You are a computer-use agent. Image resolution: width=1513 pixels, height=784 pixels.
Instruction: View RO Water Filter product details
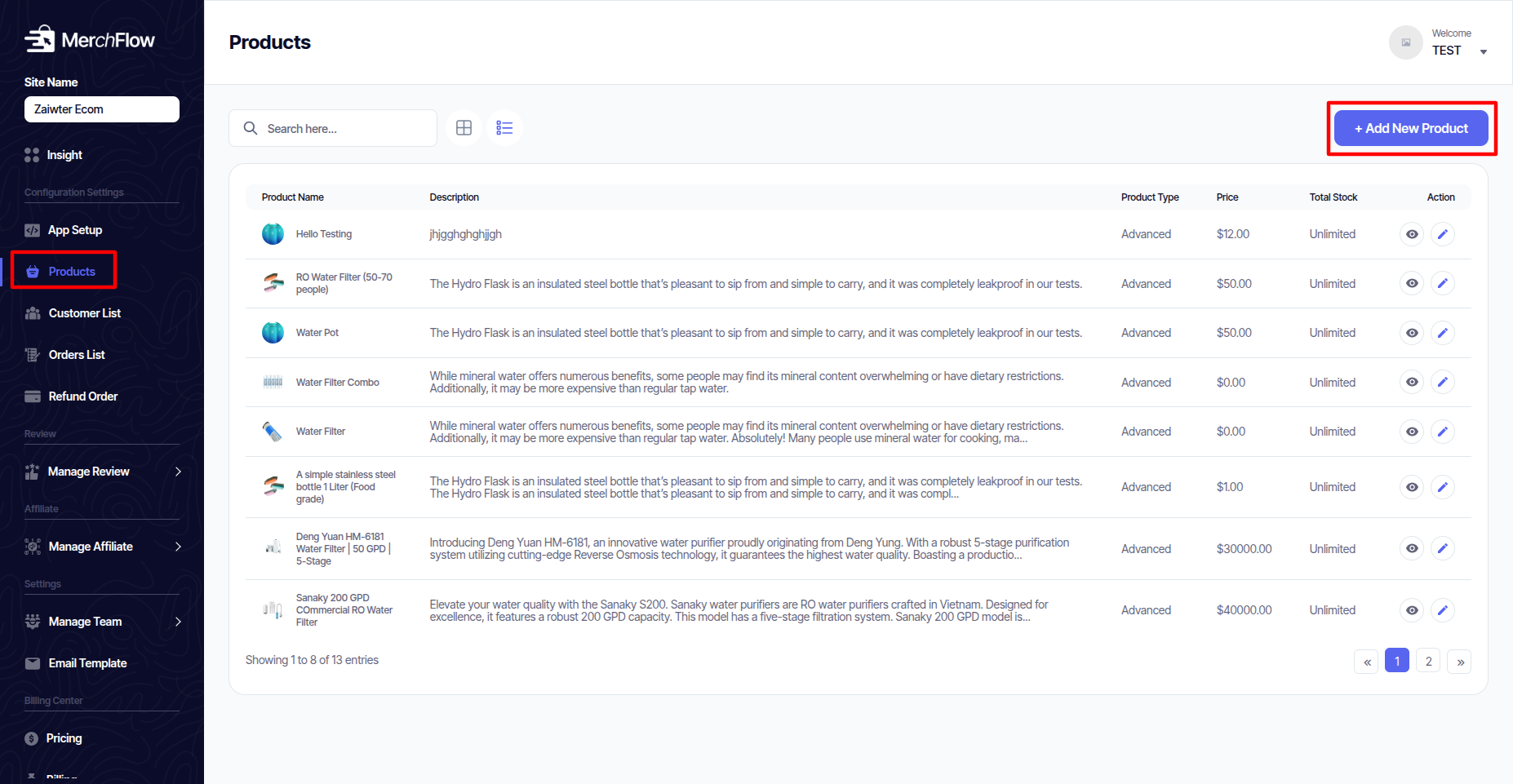pyautogui.click(x=1411, y=283)
